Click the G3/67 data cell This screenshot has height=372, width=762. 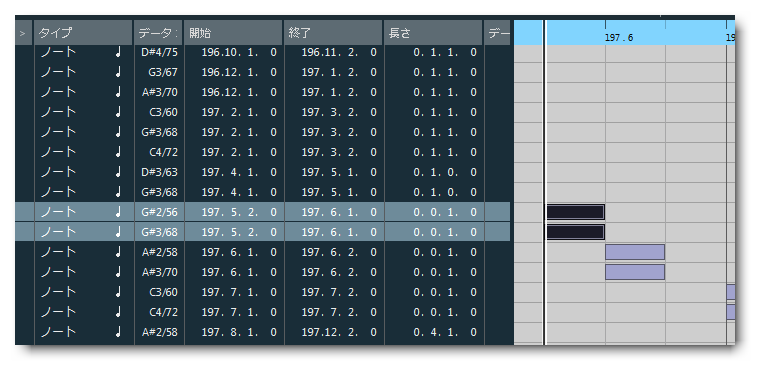[x=163, y=72]
